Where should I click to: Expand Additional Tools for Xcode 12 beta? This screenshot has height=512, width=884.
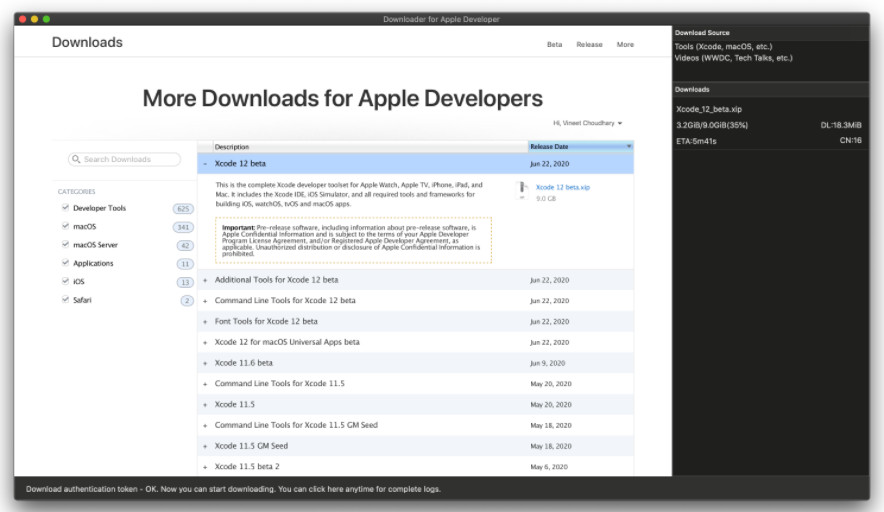point(205,280)
